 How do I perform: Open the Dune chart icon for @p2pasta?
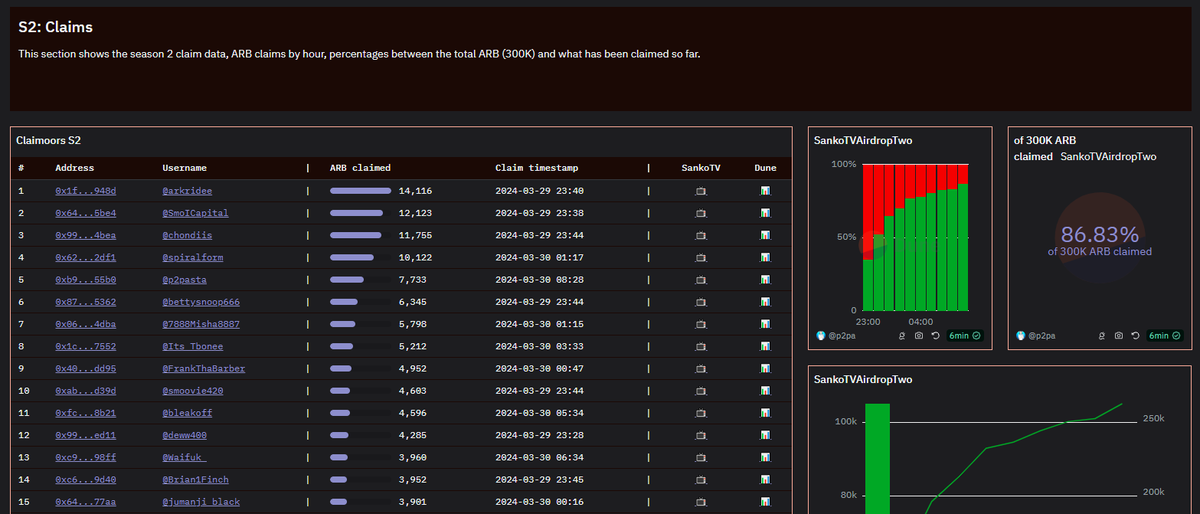(x=765, y=279)
